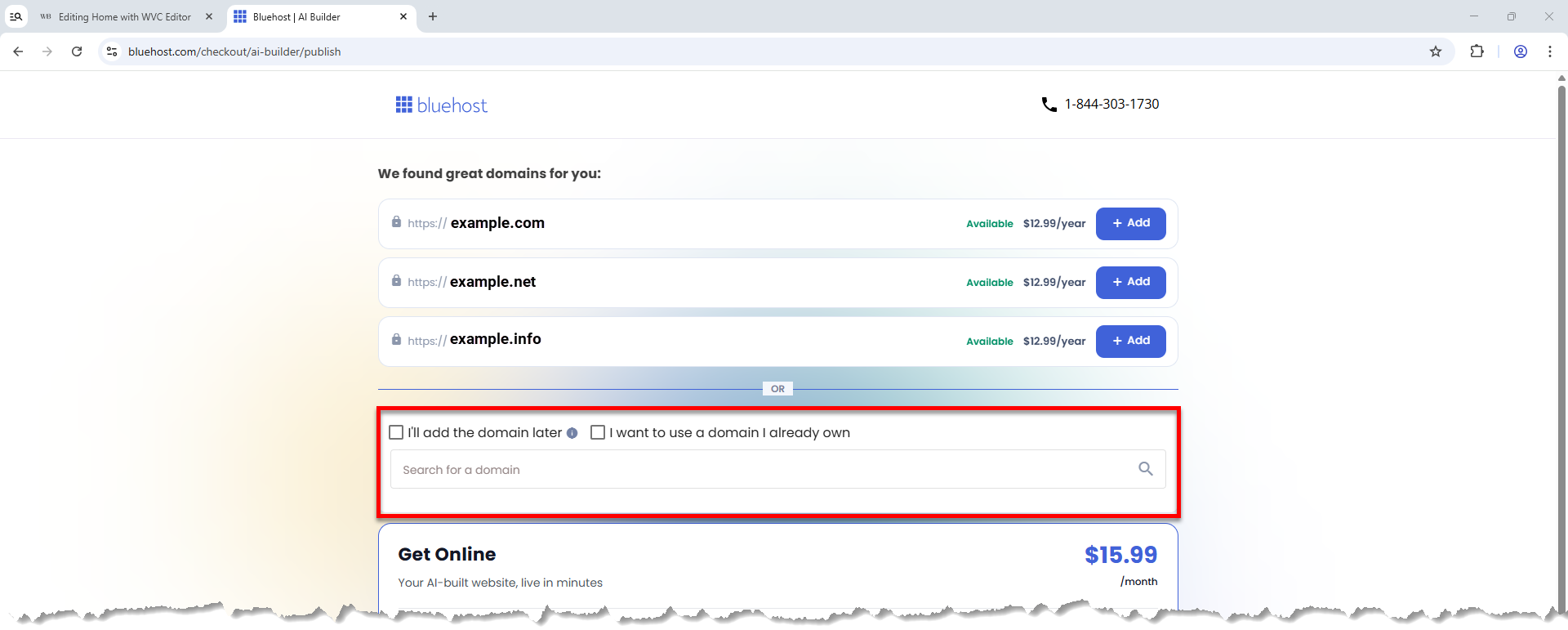Click the Get Online plan heading
1568x630 pixels.
click(x=447, y=554)
